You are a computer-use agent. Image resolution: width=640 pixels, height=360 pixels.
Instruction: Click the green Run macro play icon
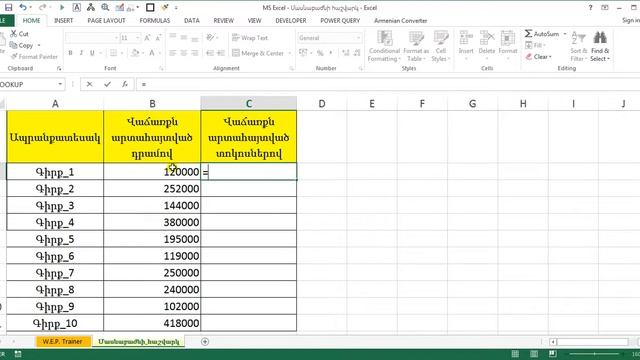62,7
